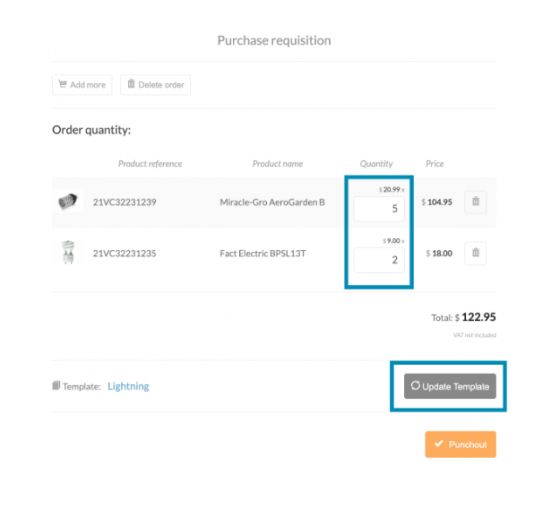Viewport: 560px width, 509px height.
Task: Open the Fact Electric product thumbnail
Action: 68,252
